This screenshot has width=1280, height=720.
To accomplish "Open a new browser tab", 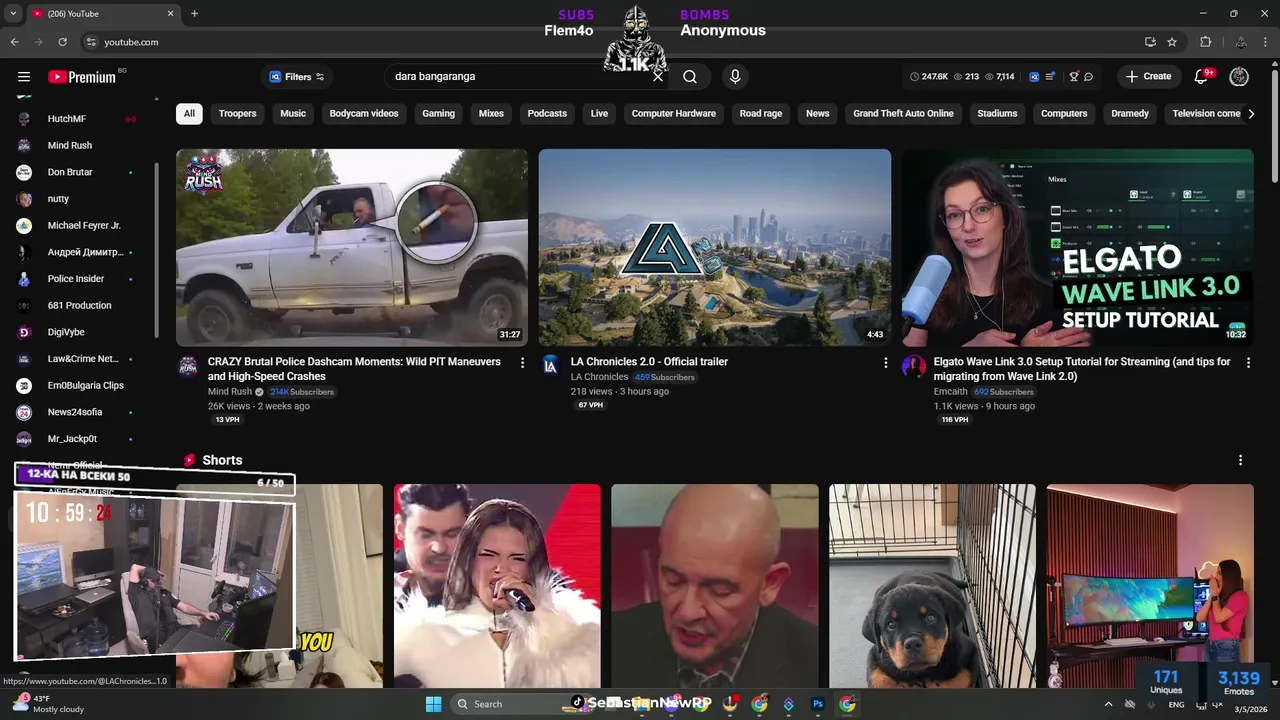I will click(x=194, y=13).
